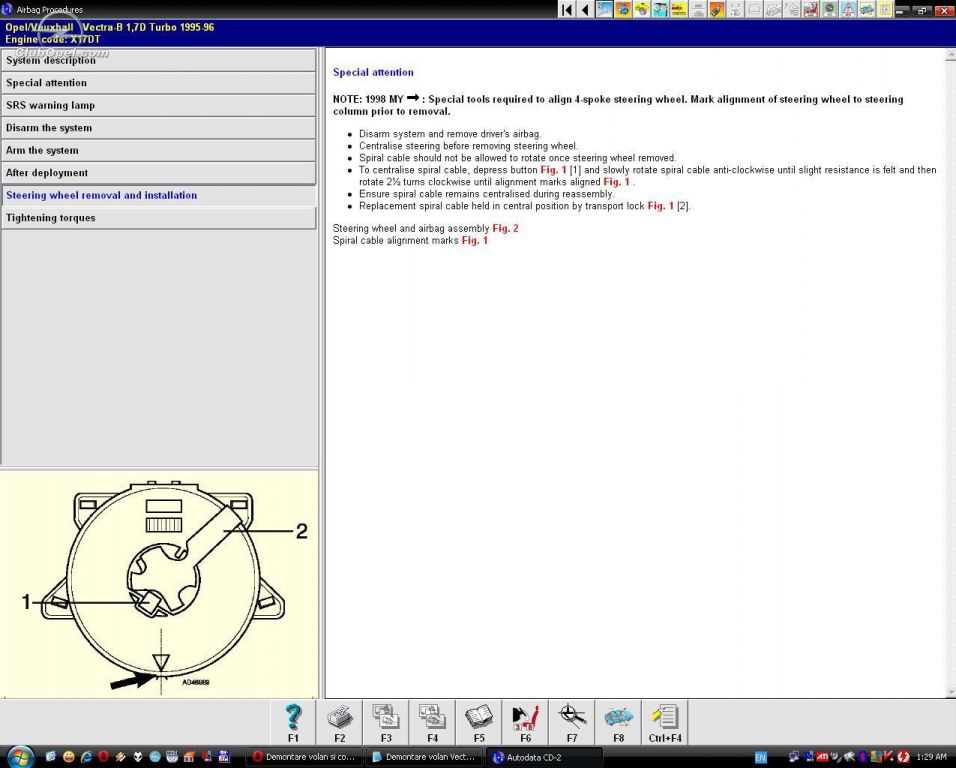Click 'Disarm system and remove driver's airbag.' bullet
Screen dimensions: 956x768
tap(450, 134)
